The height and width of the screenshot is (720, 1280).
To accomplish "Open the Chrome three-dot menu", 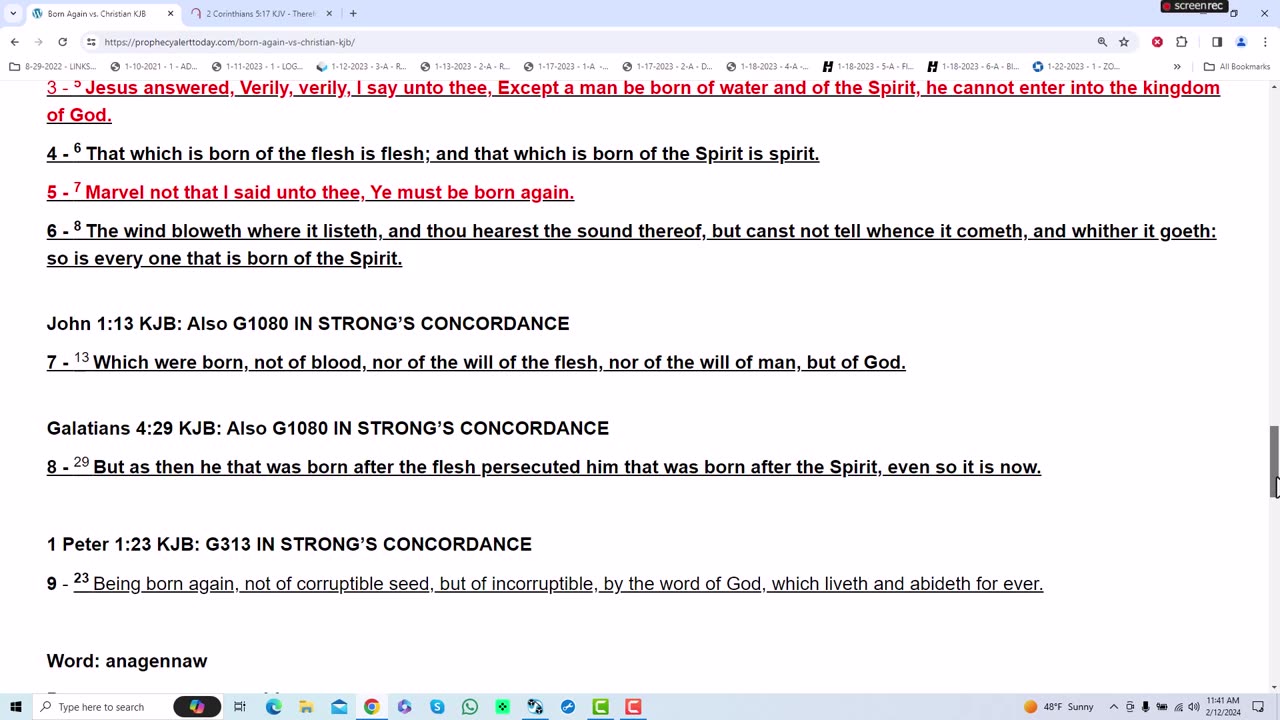I will [x=1265, y=42].
